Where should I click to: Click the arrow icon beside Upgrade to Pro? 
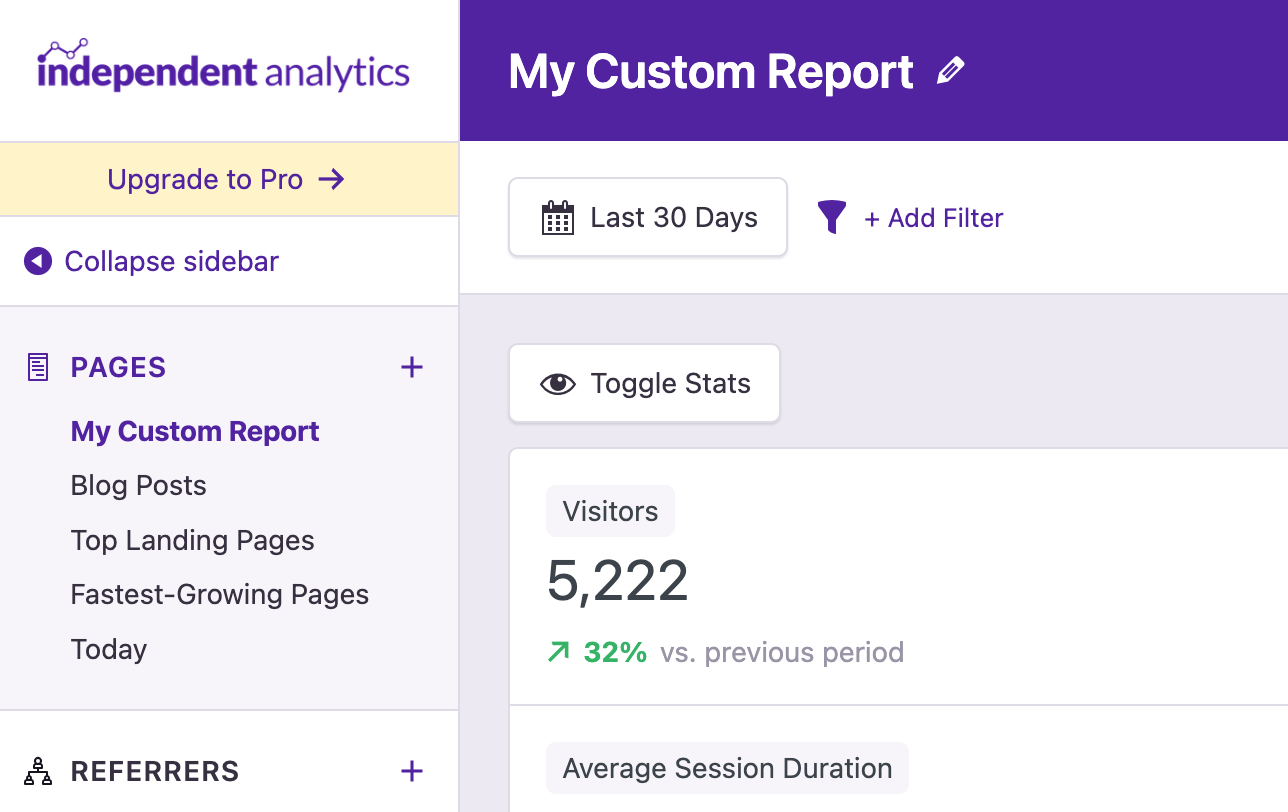330,179
